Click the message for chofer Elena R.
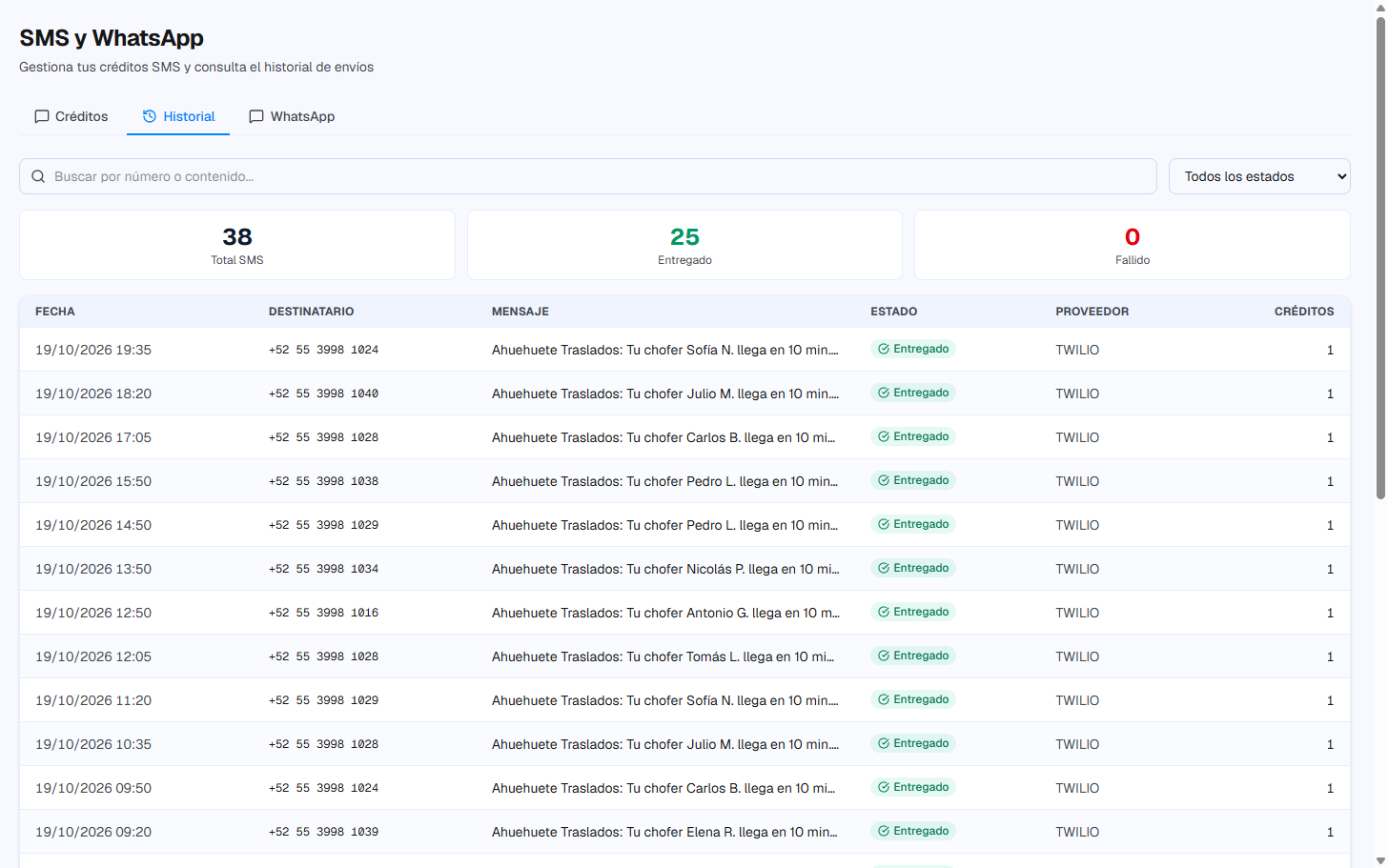This screenshot has height=868, width=1388. (664, 832)
